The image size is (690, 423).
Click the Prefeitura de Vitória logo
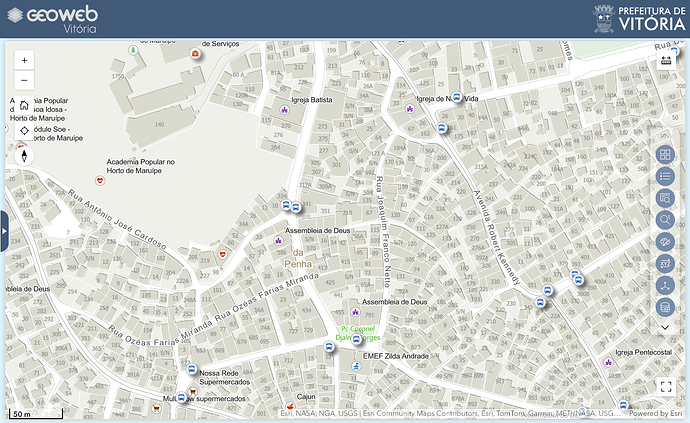point(640,19)
